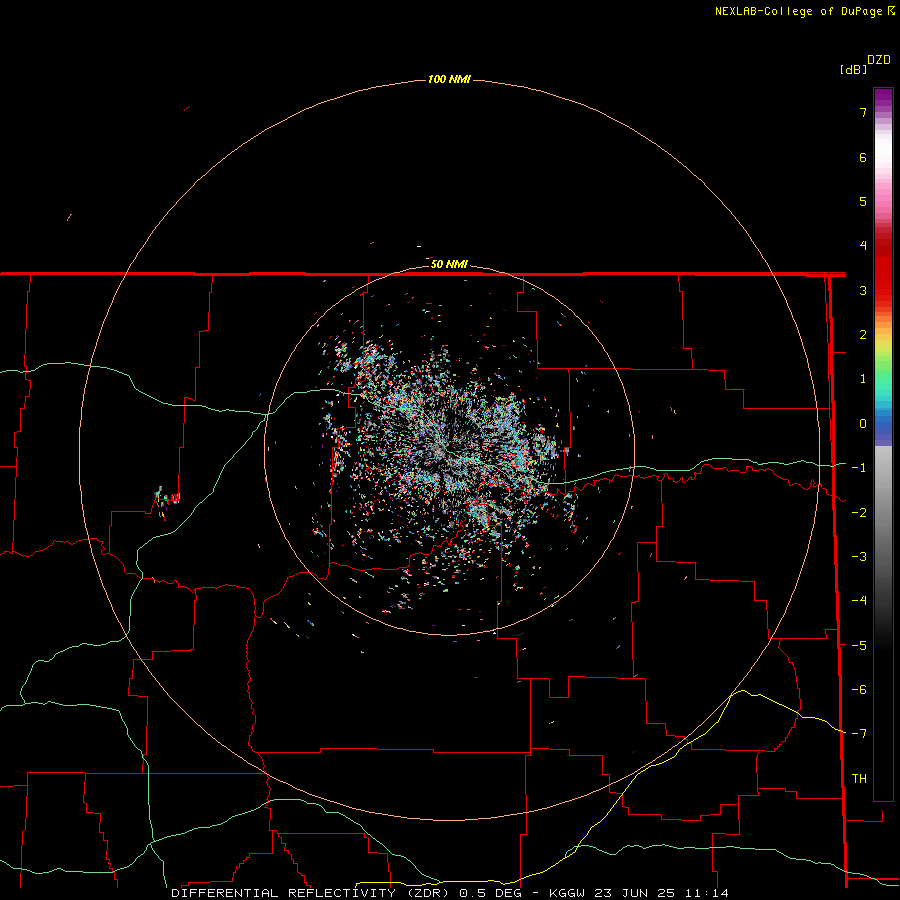Click the 6 value on color scale

(863, 158)
